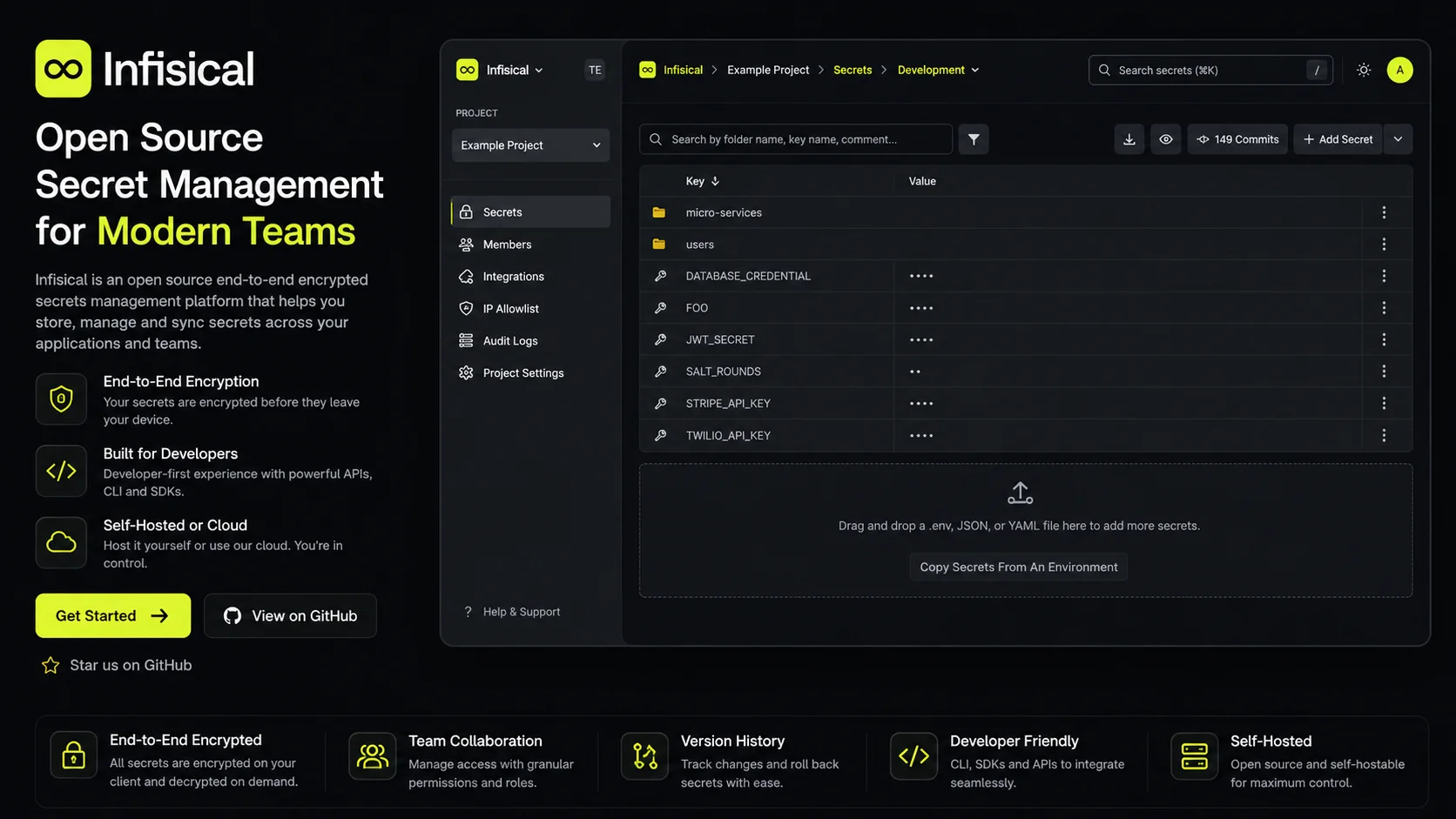The width and height of the screenshot is (1456, 819).
Task: Expand the Add Secret options arrow
Action: pyautogui.click(x=1398, y=139)
